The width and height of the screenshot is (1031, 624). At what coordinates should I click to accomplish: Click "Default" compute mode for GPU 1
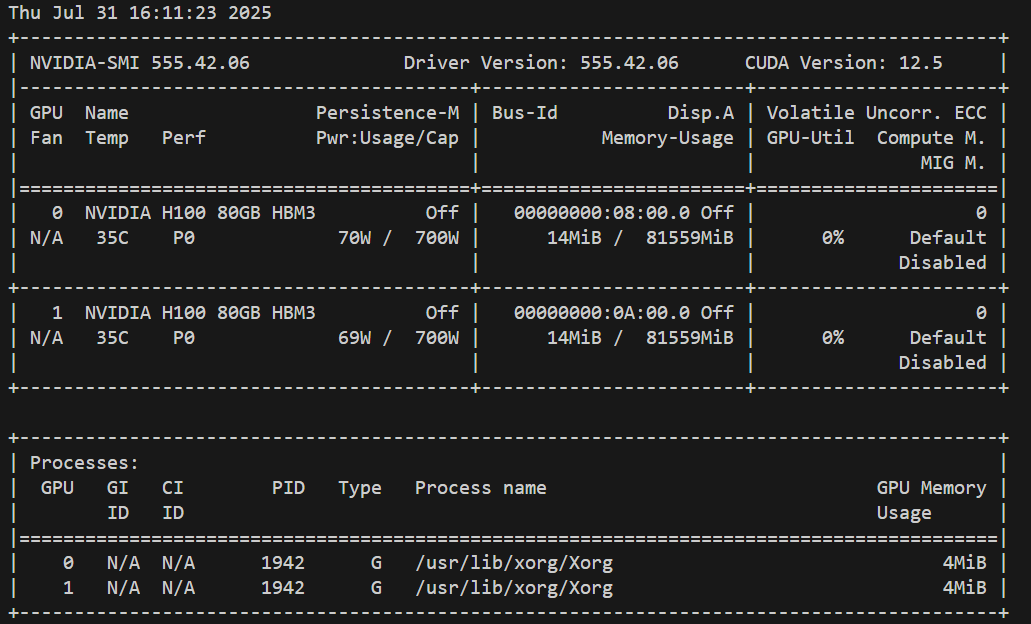pos(948,338)
